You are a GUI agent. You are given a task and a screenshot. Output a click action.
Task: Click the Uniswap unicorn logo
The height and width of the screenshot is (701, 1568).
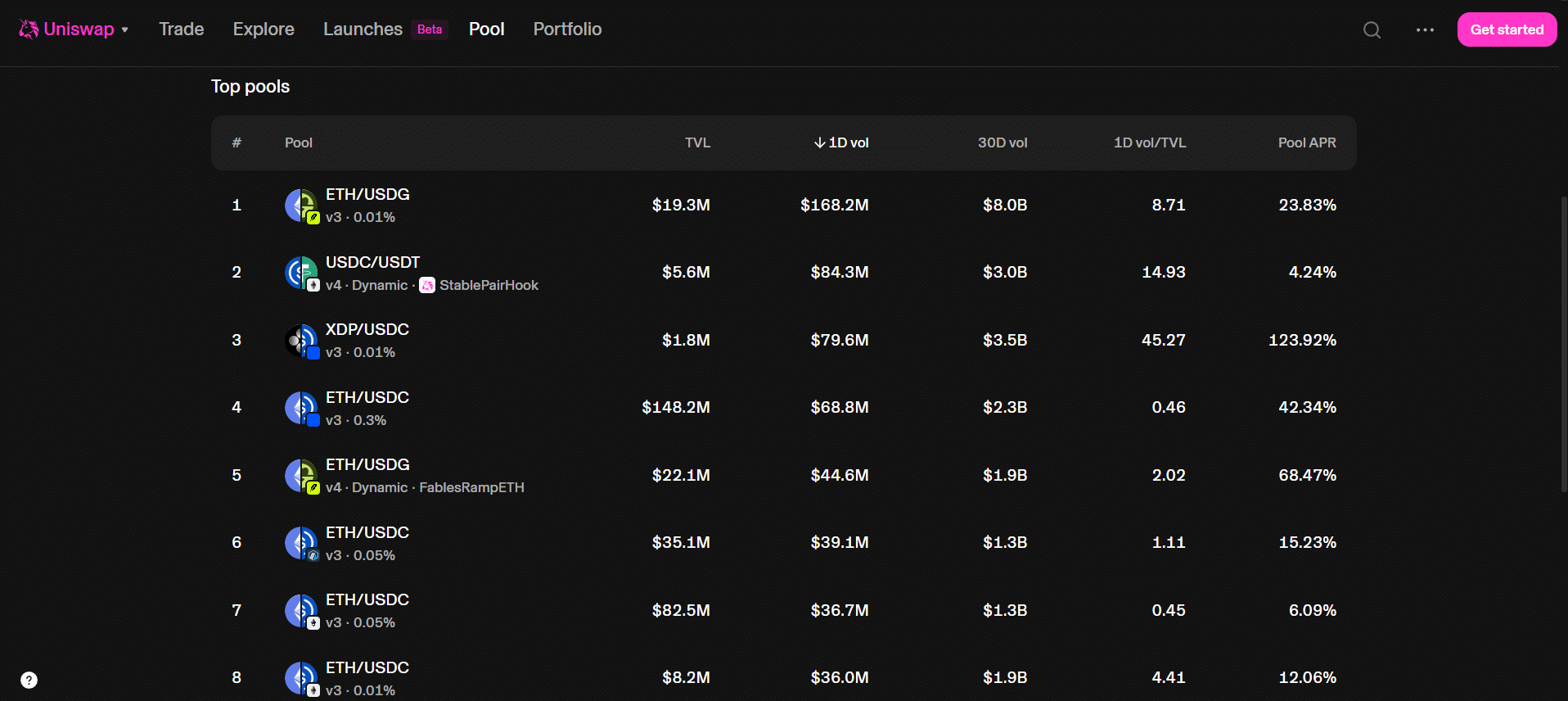(x=29, y=29)
